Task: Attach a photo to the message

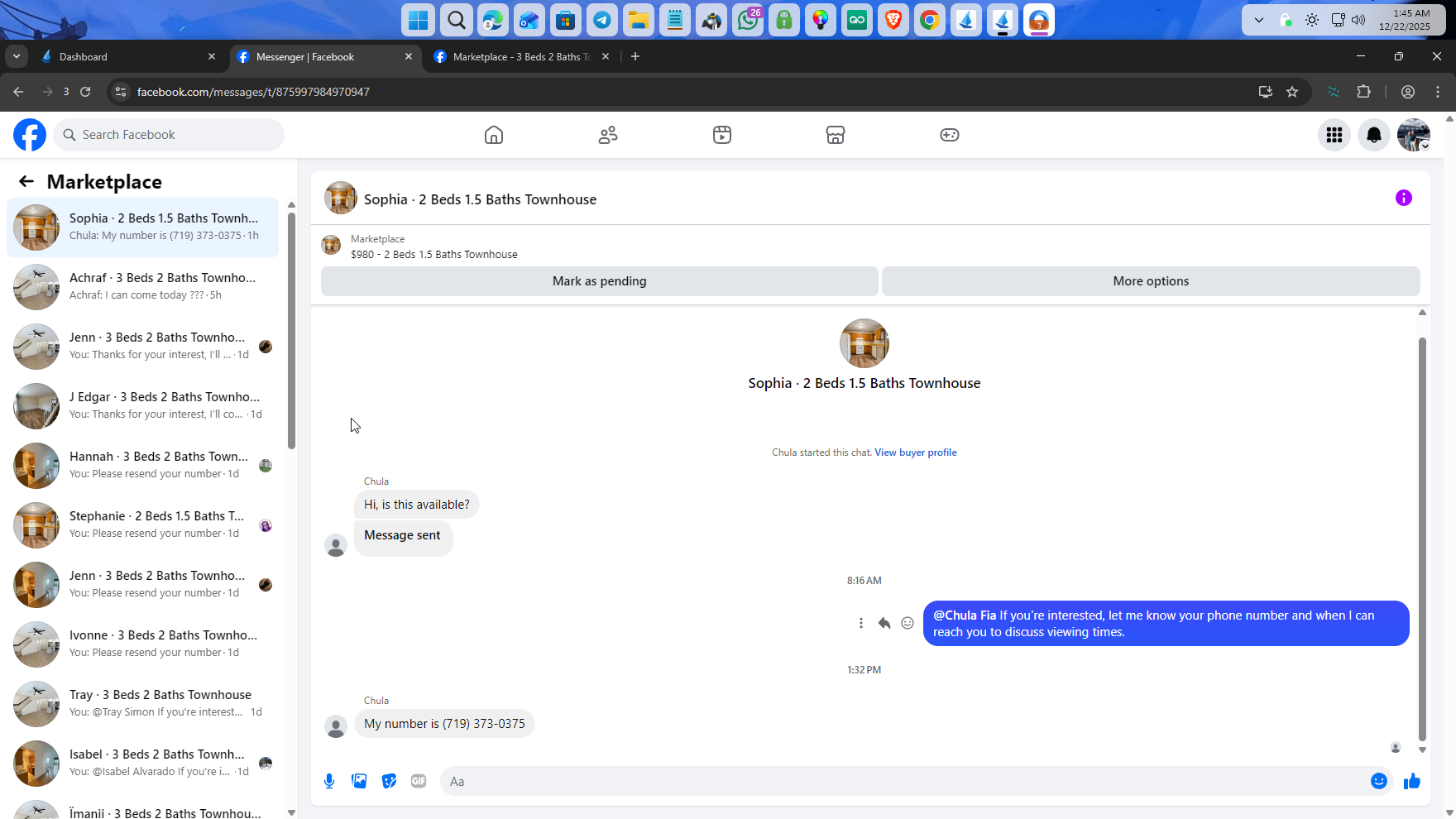Action: pyautogui.click(x=359, y=781)
